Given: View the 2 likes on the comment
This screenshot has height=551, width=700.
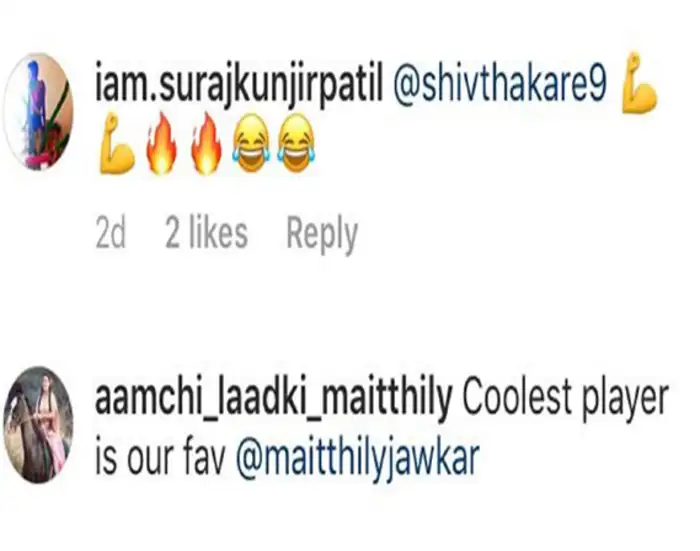Looking at the screenshot, I should tap(206, 234).
